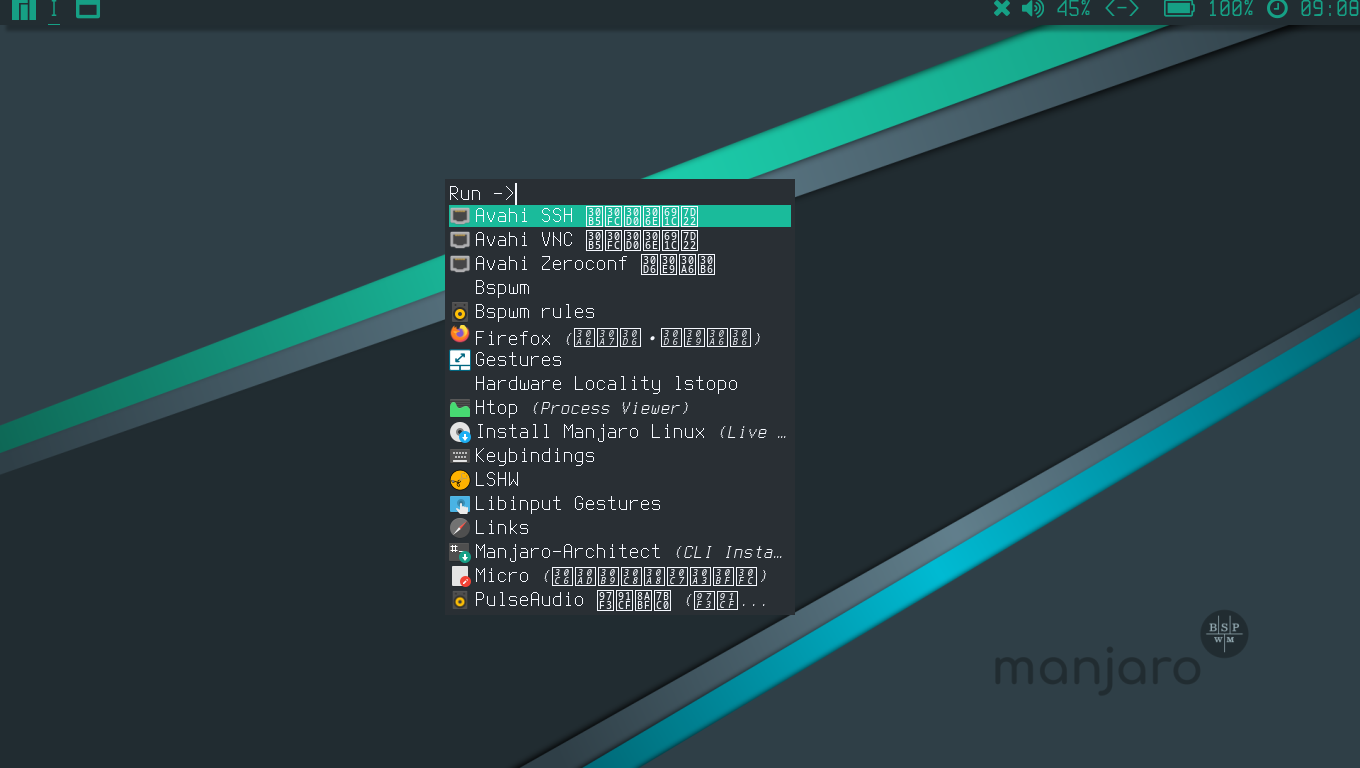Select the LSHW entry

click(620, 480)
